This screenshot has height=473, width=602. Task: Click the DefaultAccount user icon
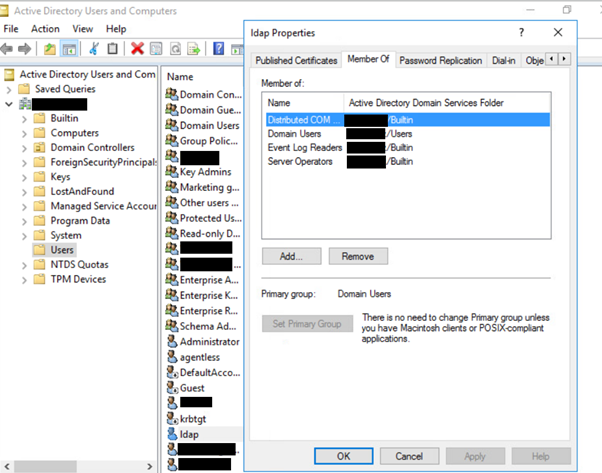pos(172,372)
